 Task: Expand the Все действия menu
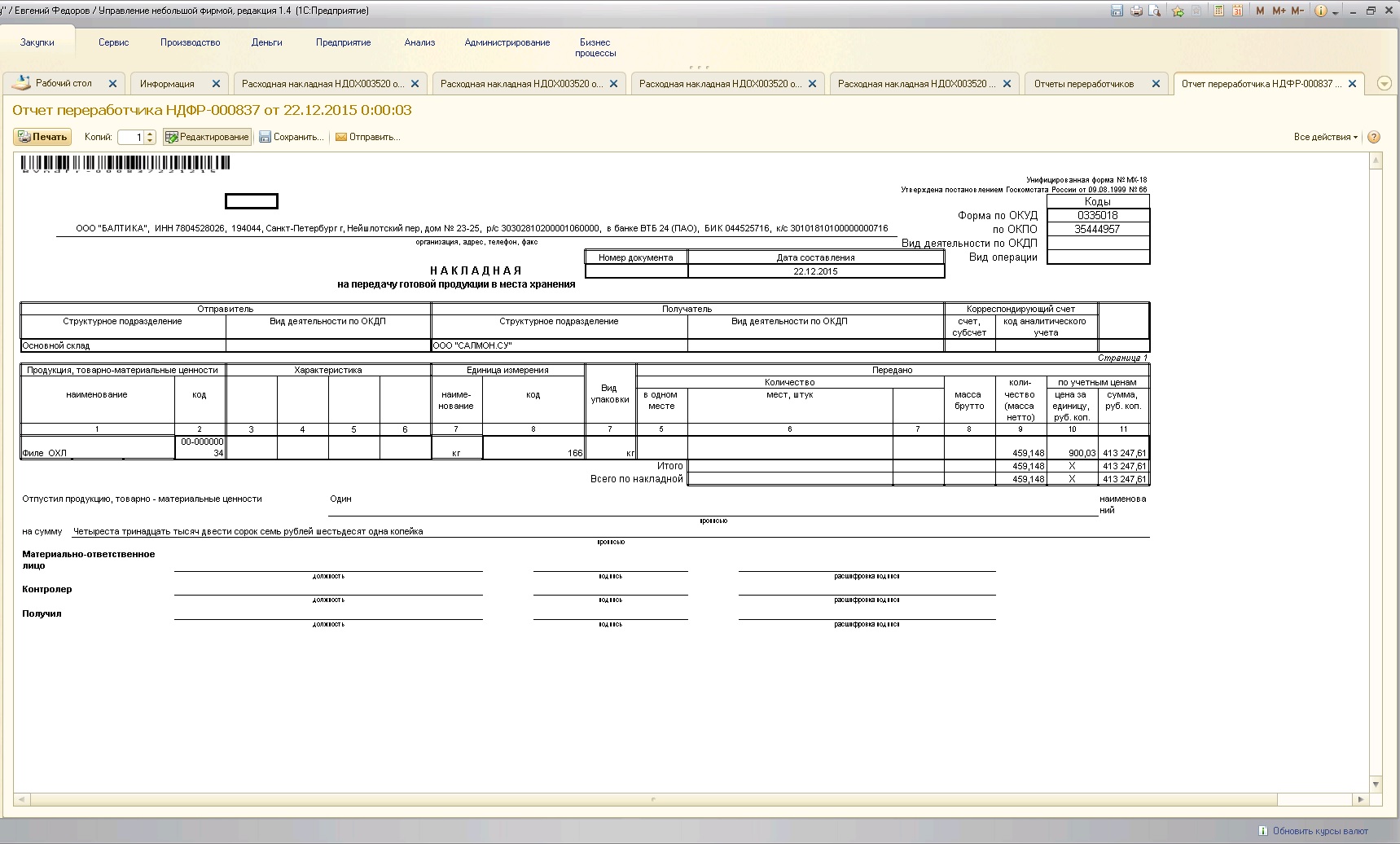[x=1325, y=137]
